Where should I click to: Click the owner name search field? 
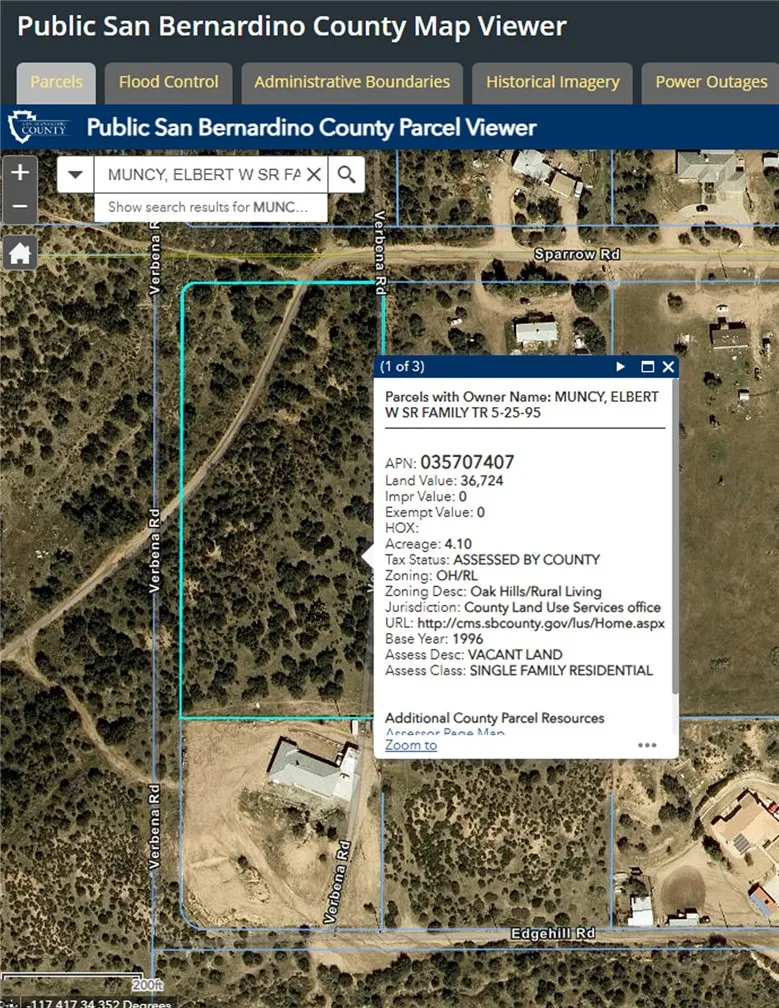[x=204, y=174]
